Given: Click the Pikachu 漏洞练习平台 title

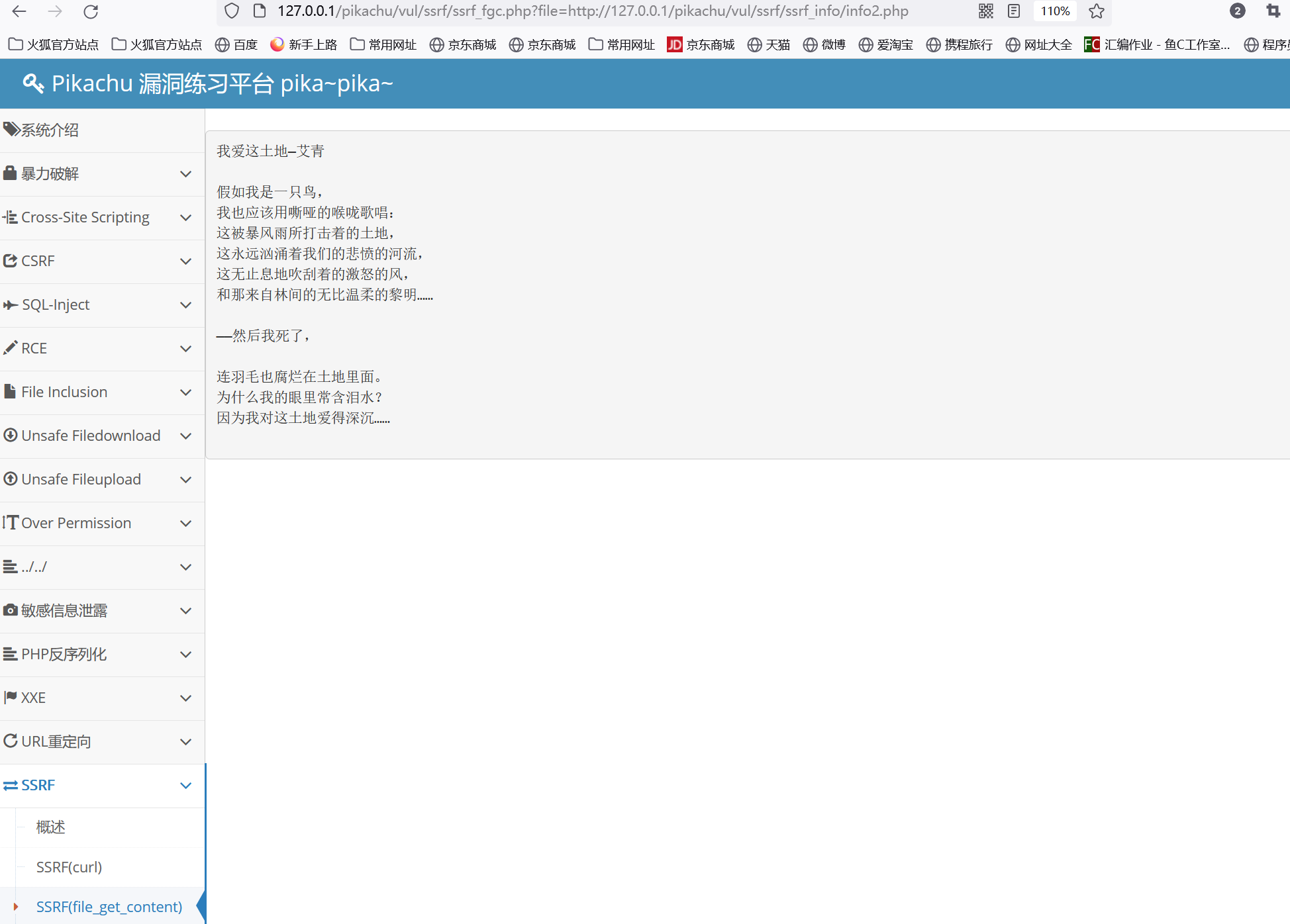Looking at the screenshot, I should pos(223,83).
